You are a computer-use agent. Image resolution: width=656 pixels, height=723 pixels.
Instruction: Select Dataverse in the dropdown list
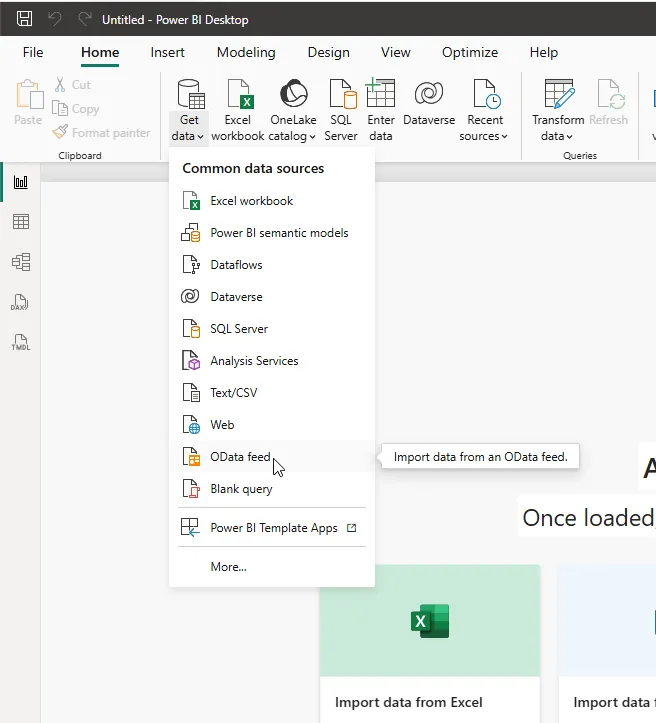point(272,296)
